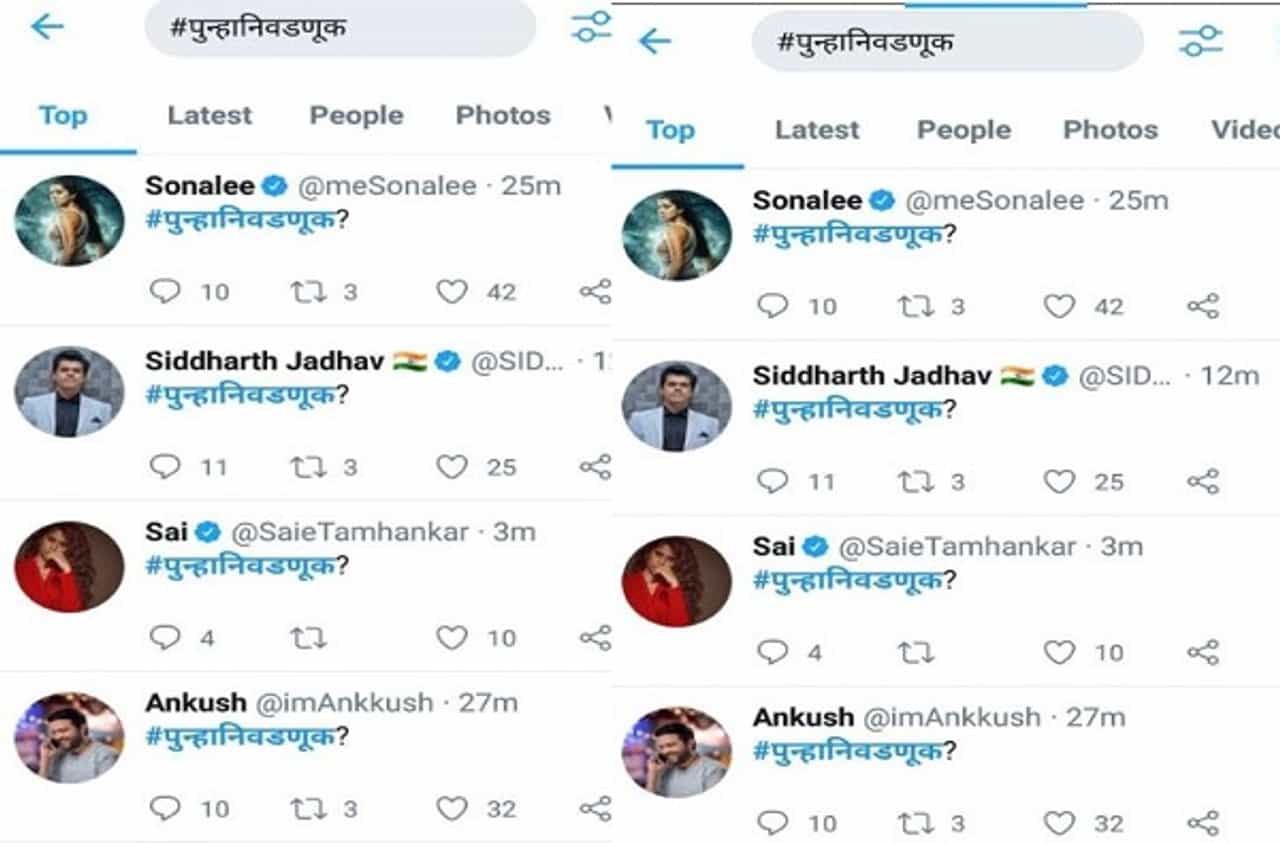Reply to Sai's tweet in the left screenshot
This screenshot has height=843, width=1280.
pos(165,637)
